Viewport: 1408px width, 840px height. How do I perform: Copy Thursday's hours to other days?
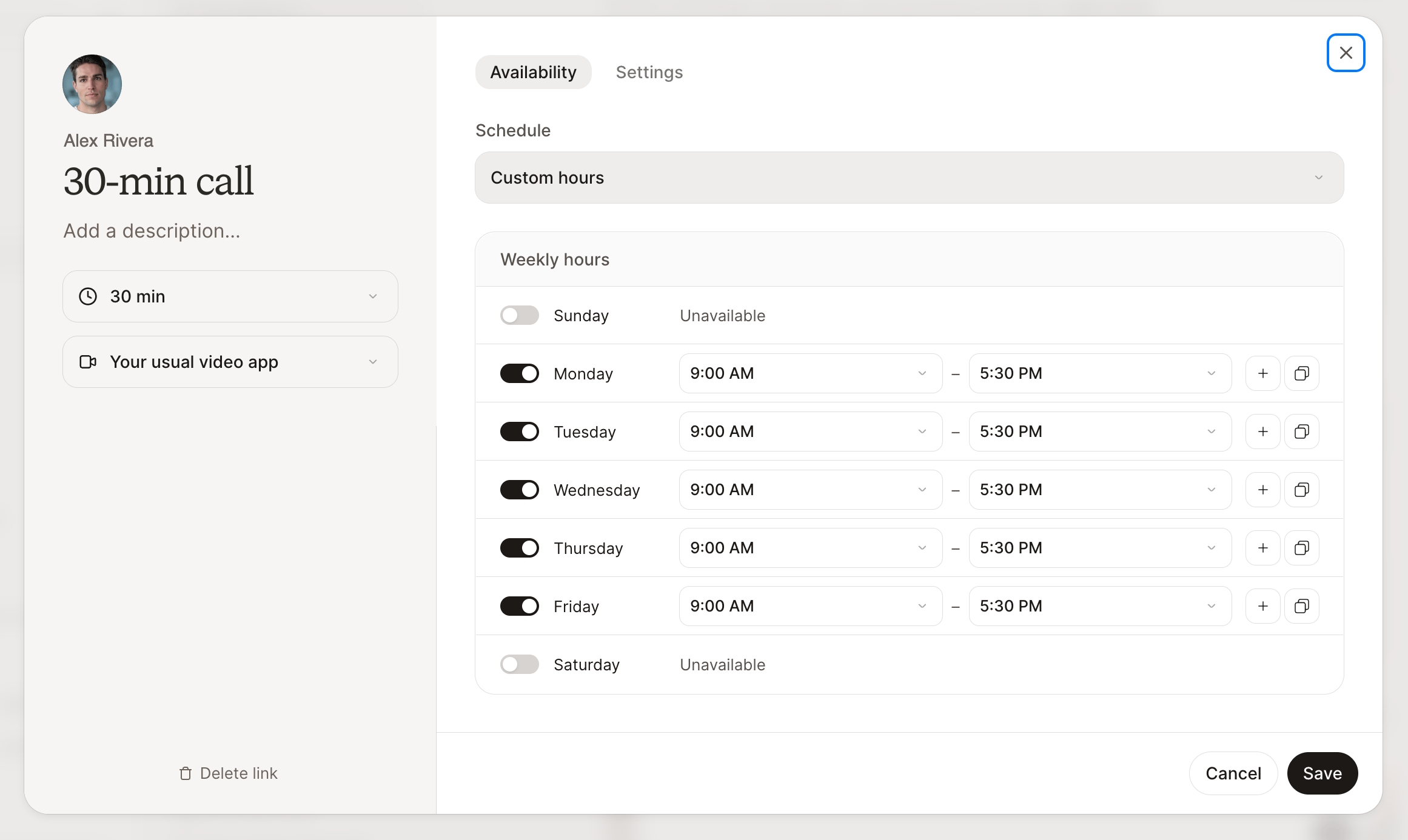(x=1301, y=548)
